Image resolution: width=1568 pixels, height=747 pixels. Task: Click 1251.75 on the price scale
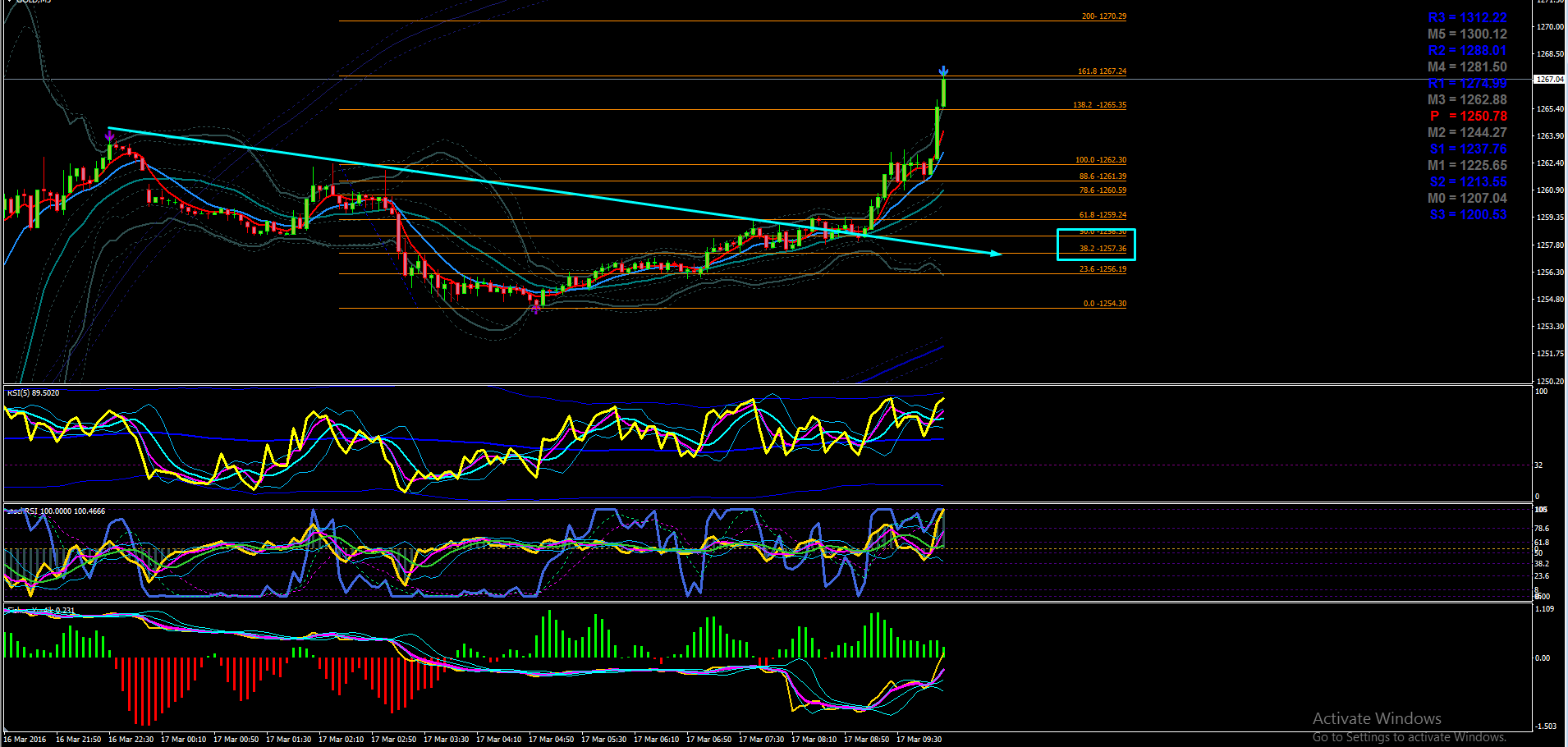coord(1550,354)
